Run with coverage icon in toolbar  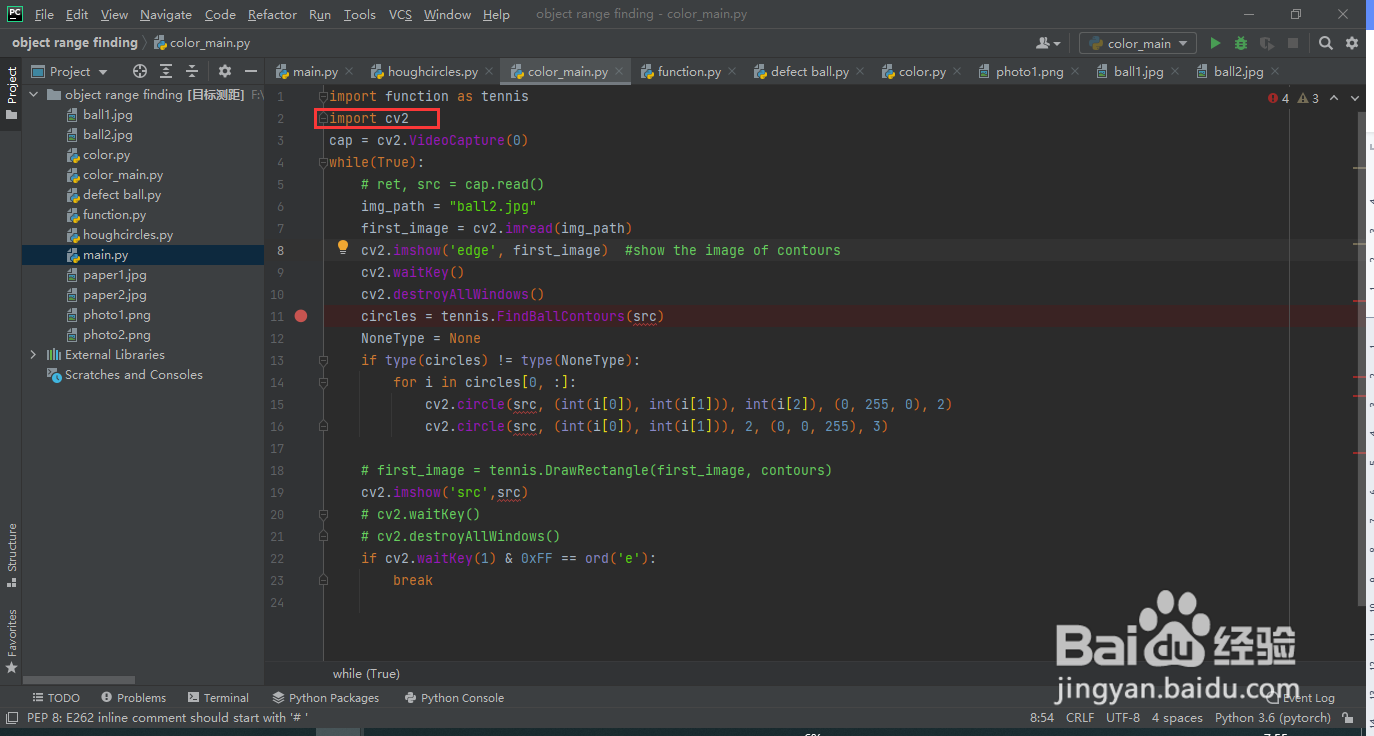click(x=1267, y=43)
